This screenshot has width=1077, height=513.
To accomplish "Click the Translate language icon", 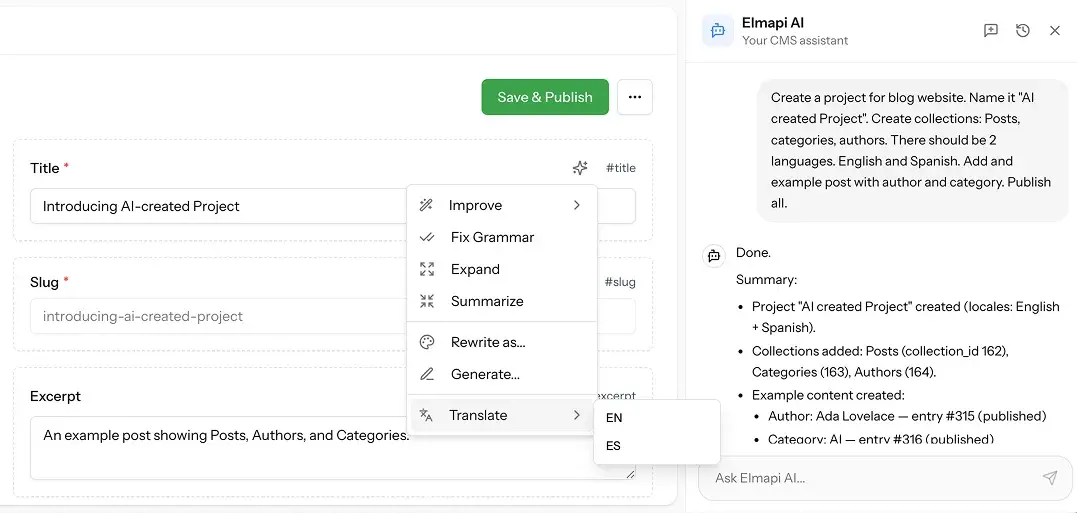I will pyautogui.click(x=426, y=415).
